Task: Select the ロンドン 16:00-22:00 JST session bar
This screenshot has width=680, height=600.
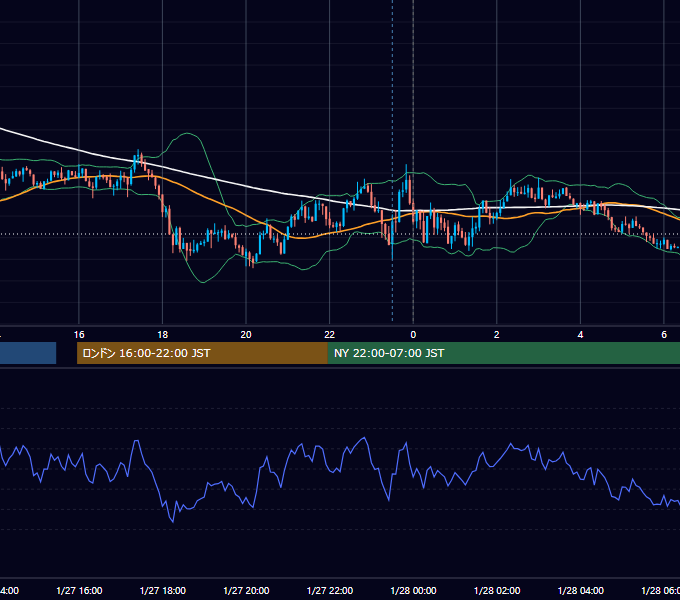Action: pyautogui.click(x=202, y=353)
